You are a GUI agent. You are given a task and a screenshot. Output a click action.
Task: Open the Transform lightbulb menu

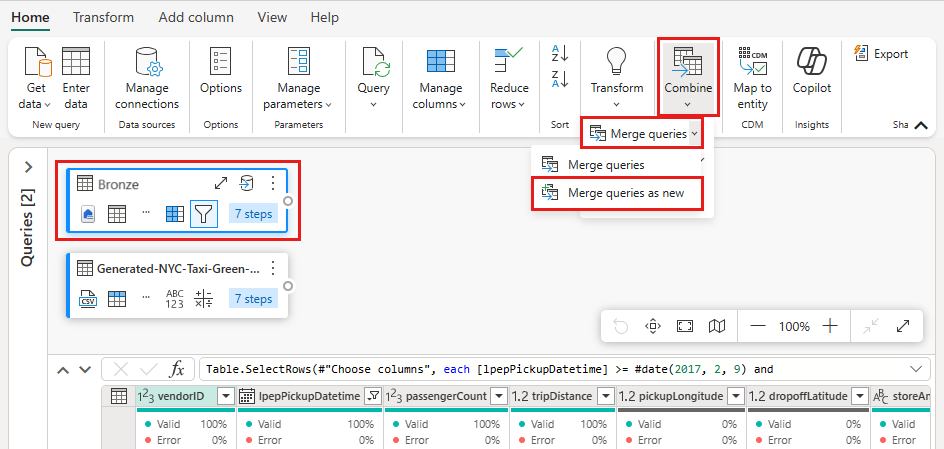(616, 78)
